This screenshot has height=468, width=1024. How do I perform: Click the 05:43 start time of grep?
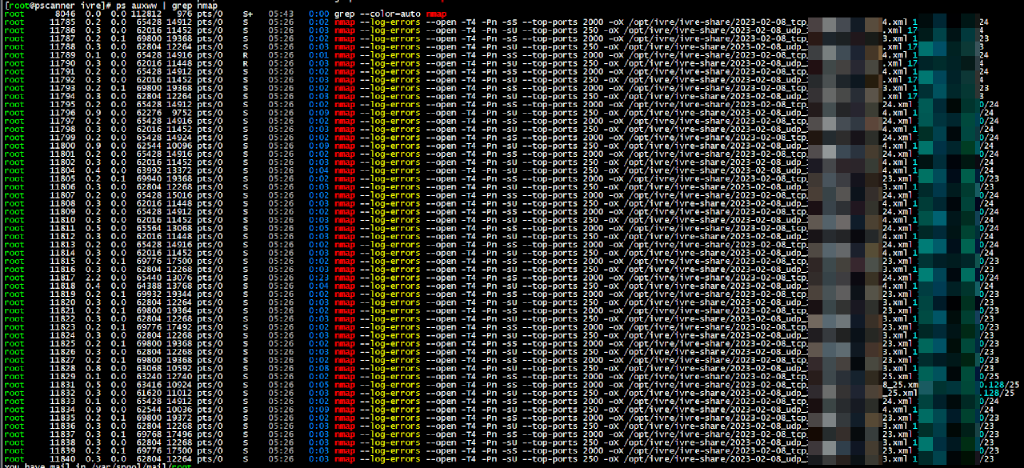click(281, 14)
